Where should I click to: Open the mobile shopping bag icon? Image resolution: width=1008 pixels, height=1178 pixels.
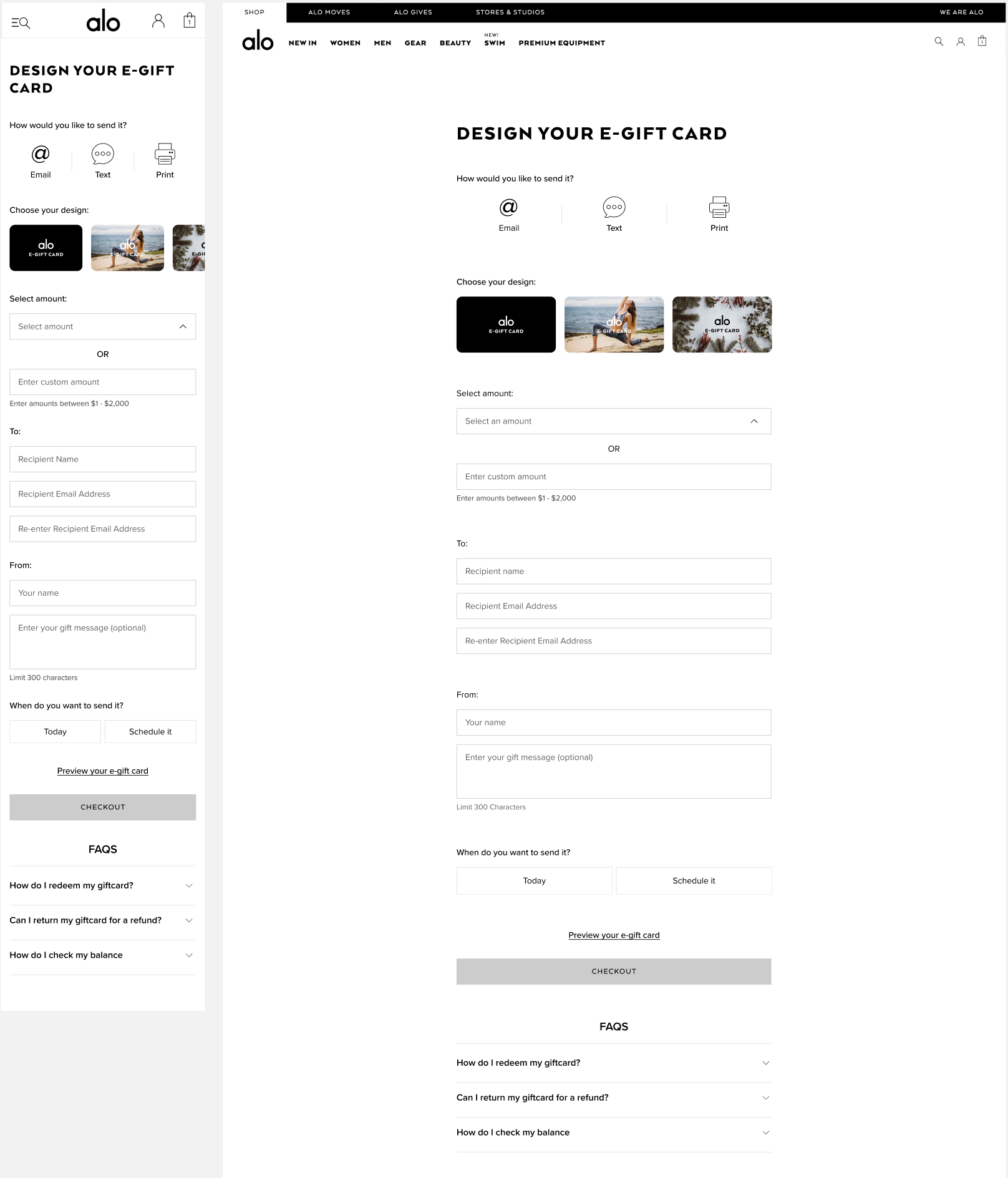[190, 21]
